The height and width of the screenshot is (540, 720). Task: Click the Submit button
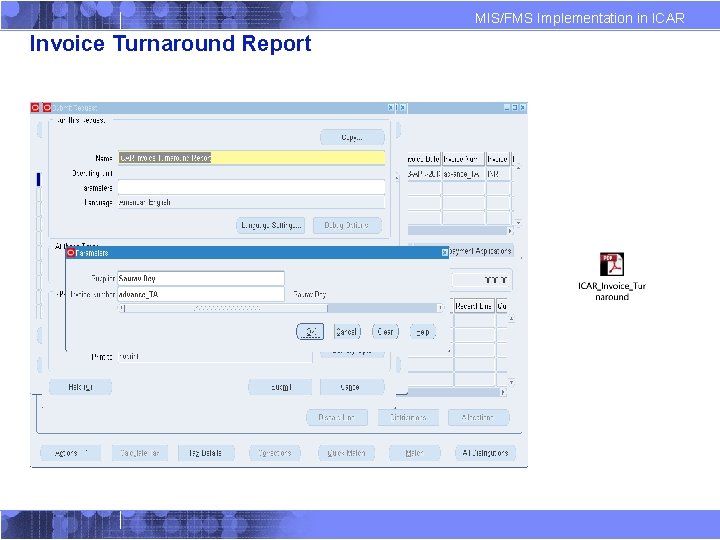tap(281, 387)
